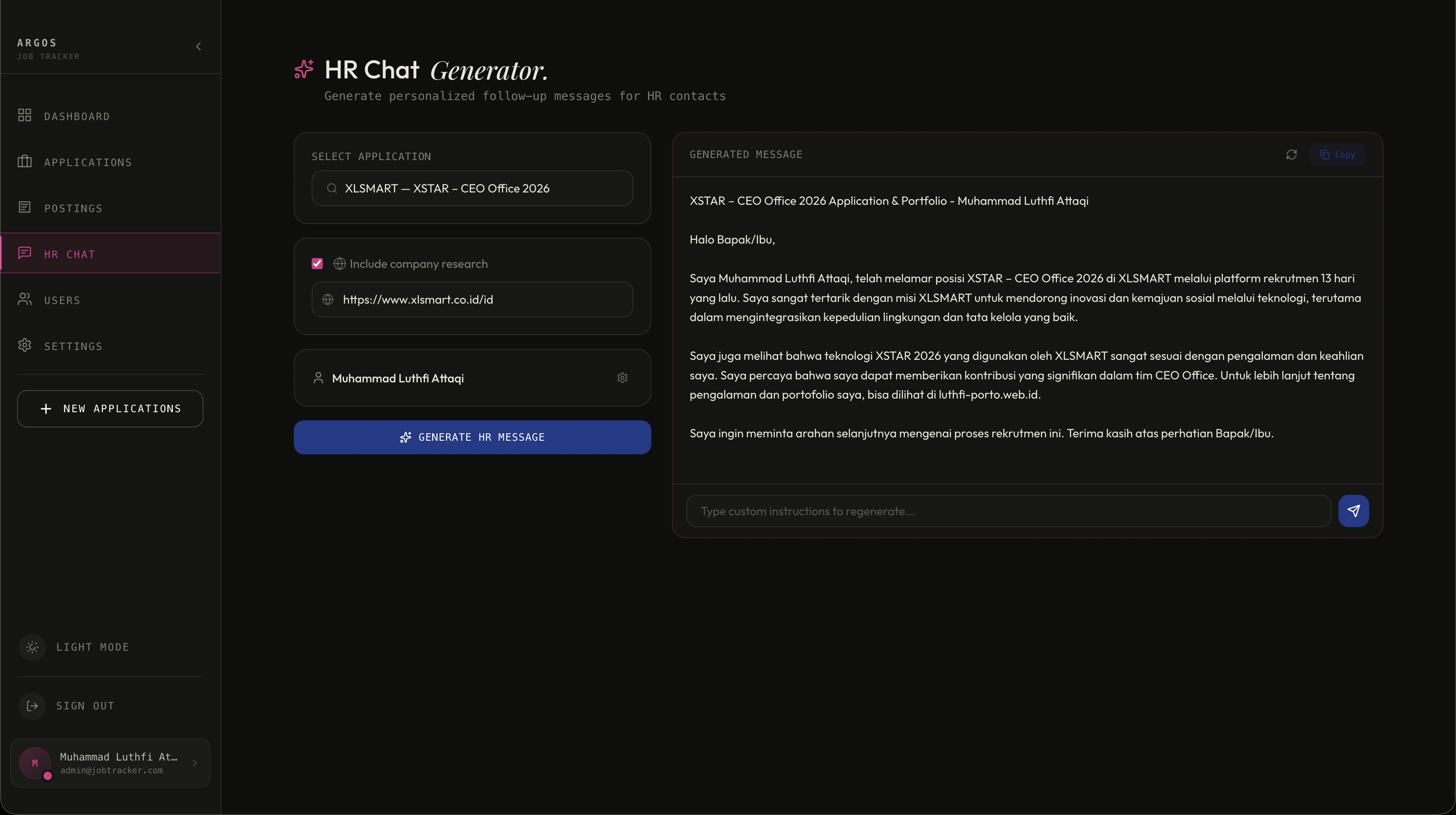1456x815 pixels.
Task: Expand the user profile chevron
Action: (x=195, y=763)
